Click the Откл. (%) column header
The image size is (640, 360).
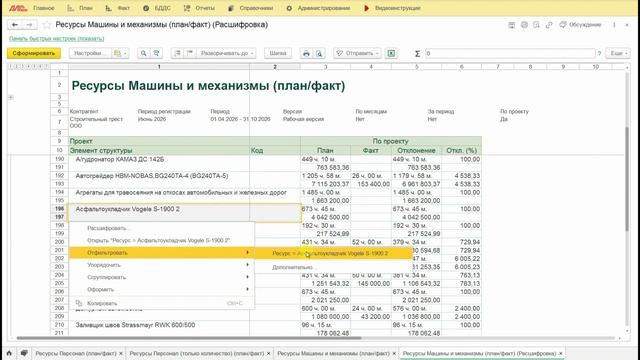coord(462,150)
